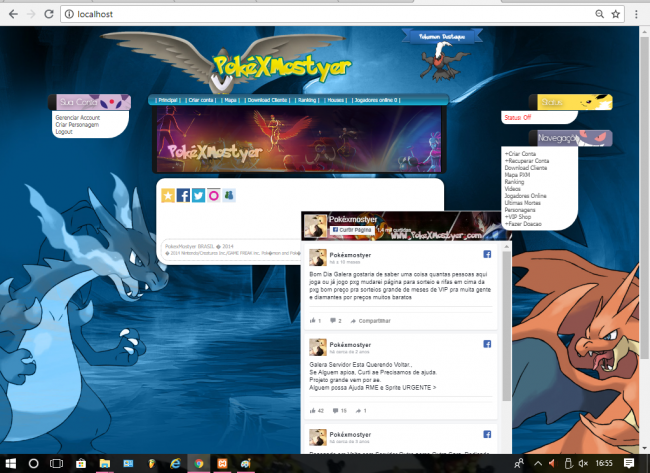Click the Pokéxmostyer page title in Facebook header
650x473 pixels.
(353, 219)
